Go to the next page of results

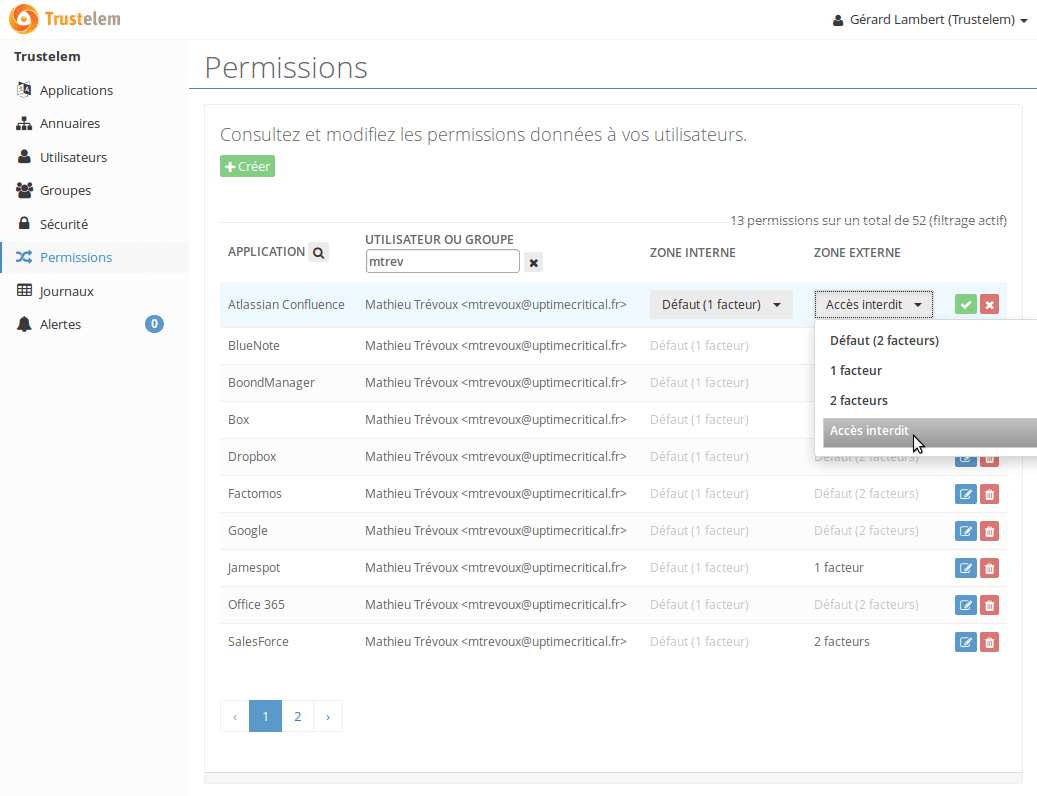328,717
